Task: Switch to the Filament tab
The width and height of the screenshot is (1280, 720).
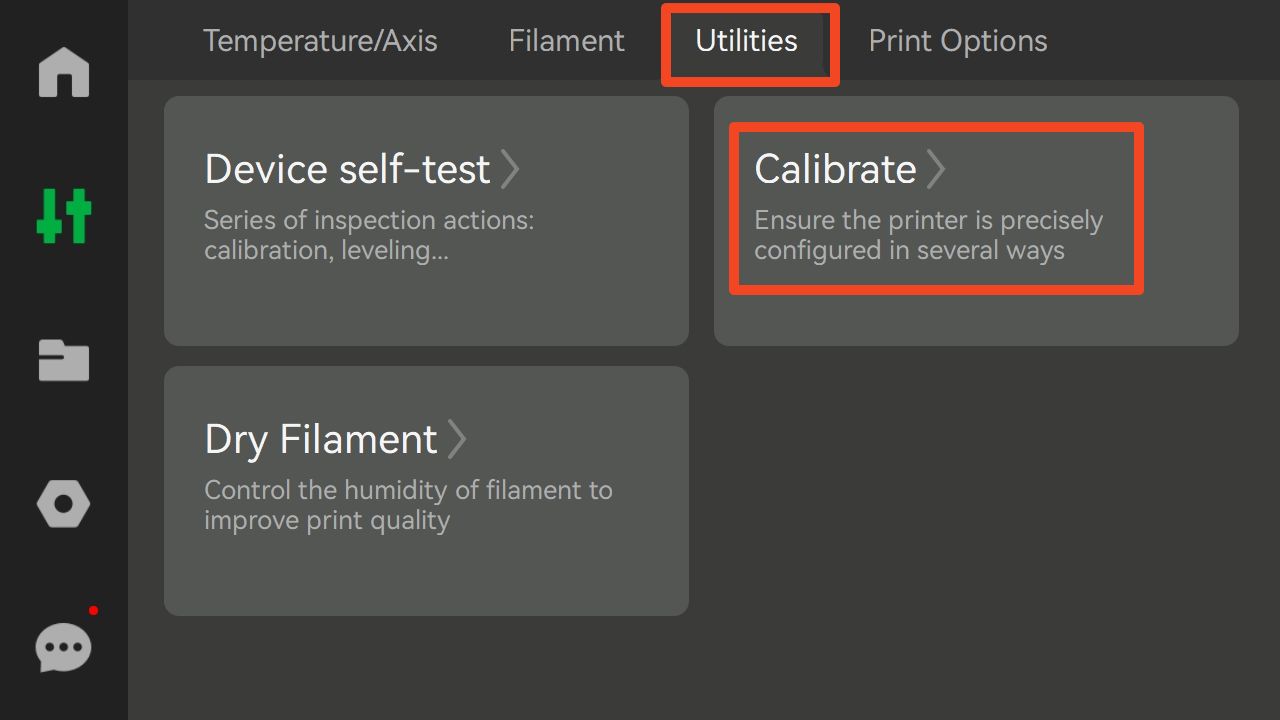Action: pyautogui.click(x=566, y=41)
